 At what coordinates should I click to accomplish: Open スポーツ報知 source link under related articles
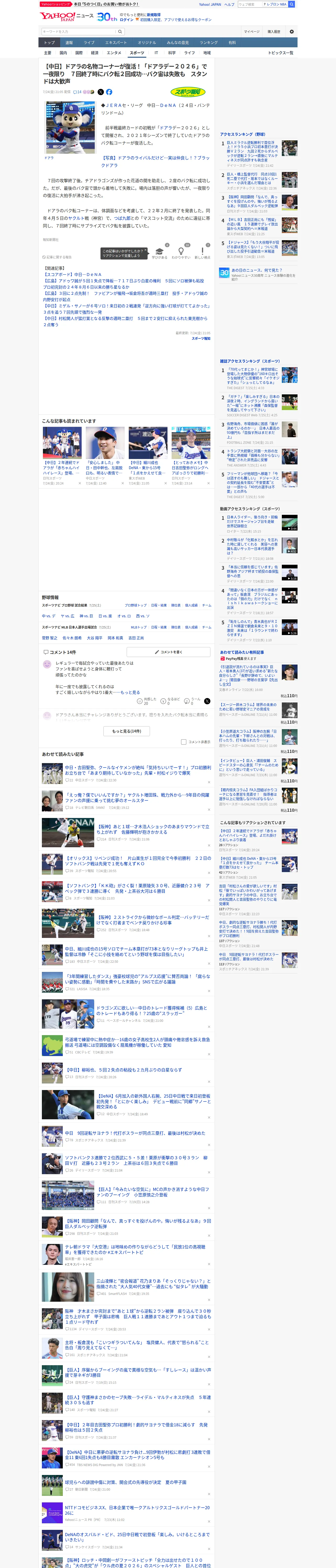pos(201,338)
